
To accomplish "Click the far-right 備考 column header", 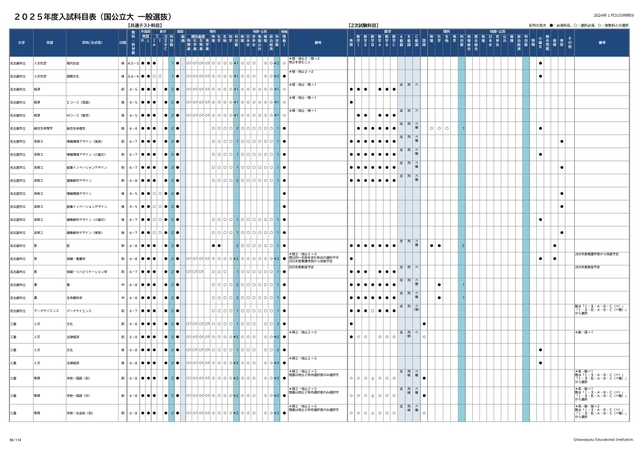I will click(x=602, y=44).
